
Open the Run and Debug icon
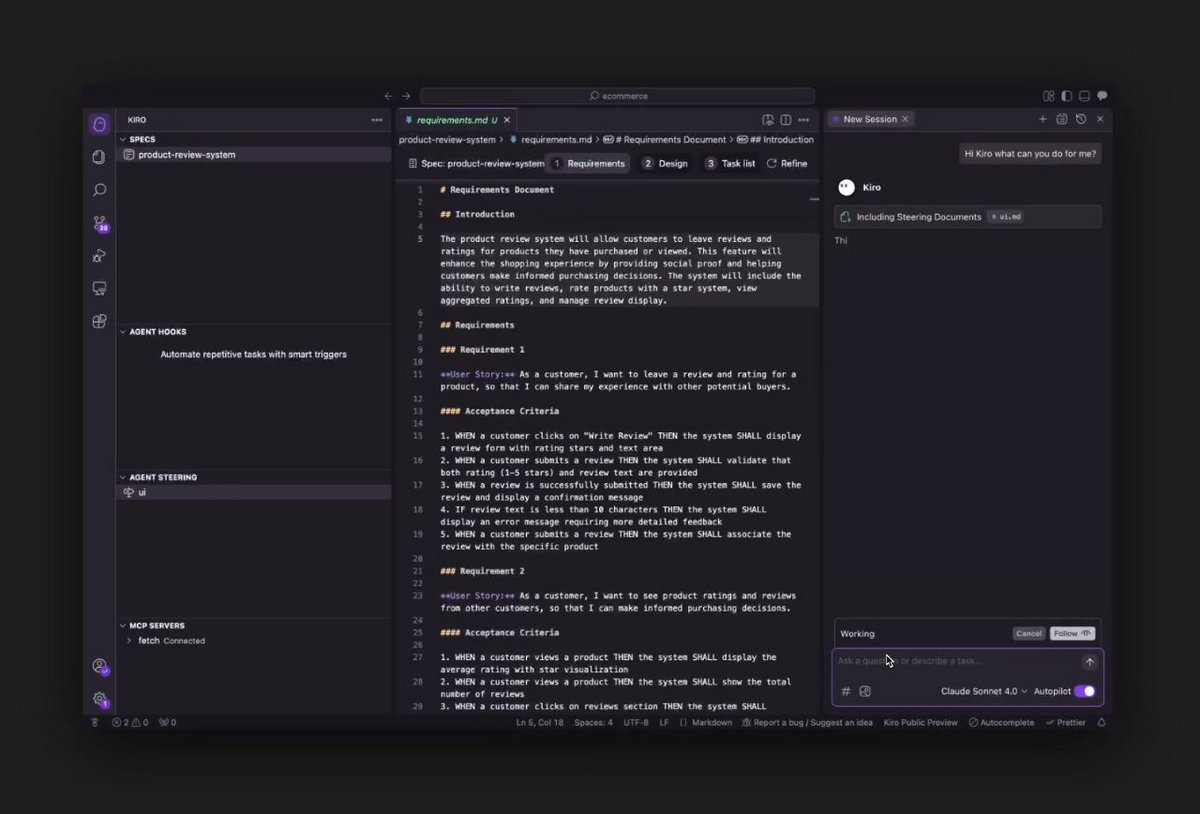pyautogui.click(x=99, y=256)
